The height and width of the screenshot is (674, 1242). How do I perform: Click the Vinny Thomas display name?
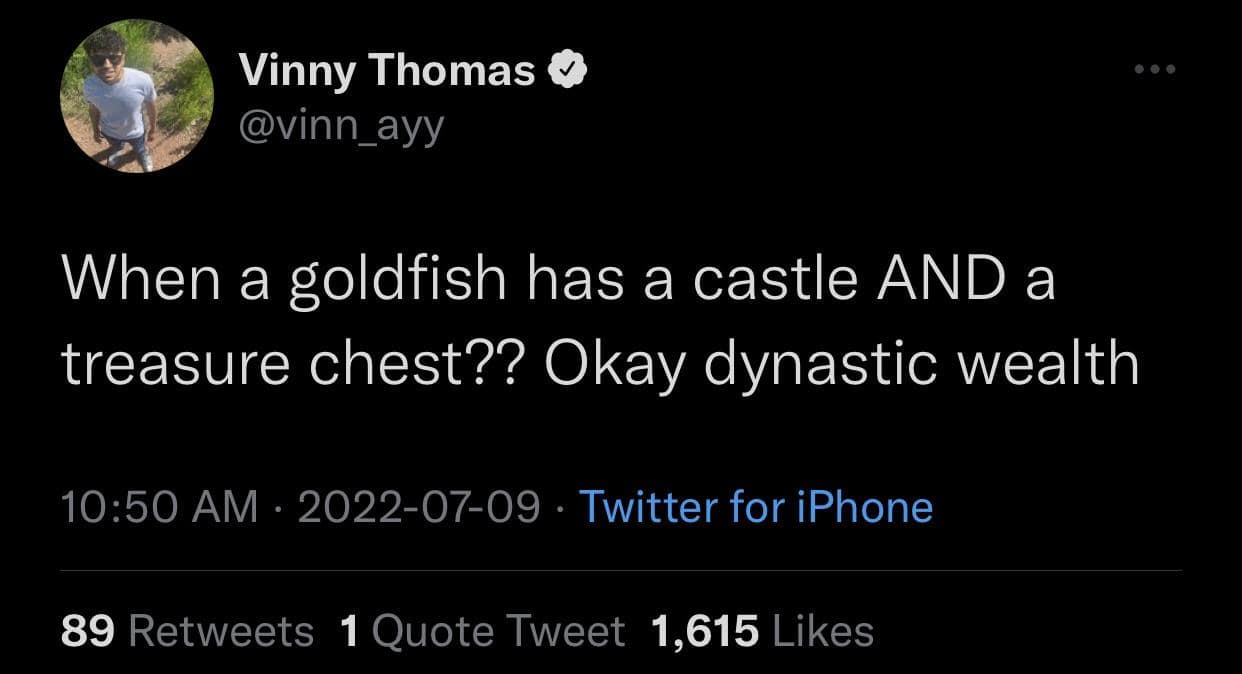coord(387,70)
